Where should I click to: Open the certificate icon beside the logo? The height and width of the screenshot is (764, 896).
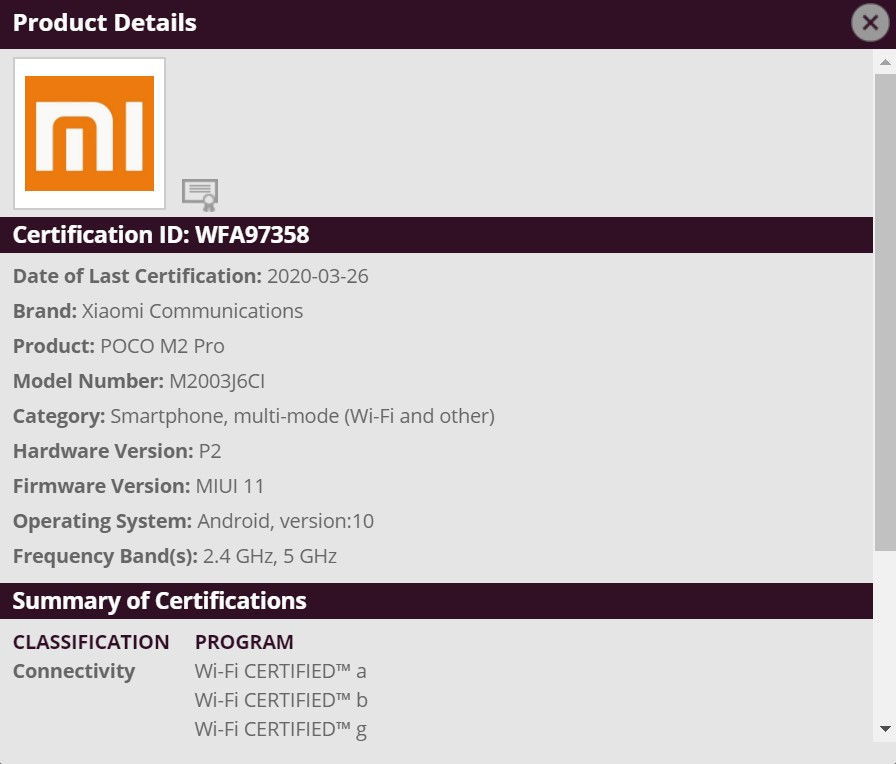pos(200,194)
